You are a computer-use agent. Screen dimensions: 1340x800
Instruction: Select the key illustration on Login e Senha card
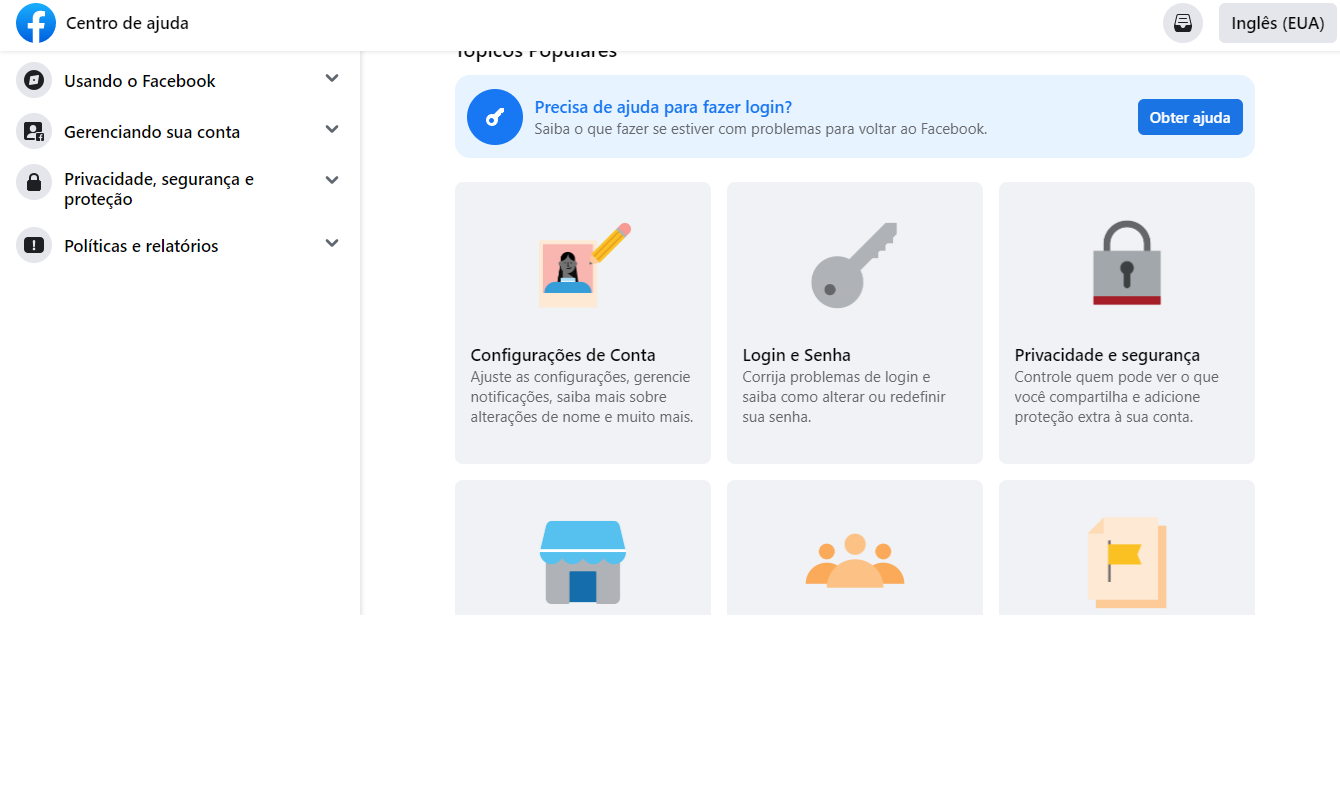854,265
